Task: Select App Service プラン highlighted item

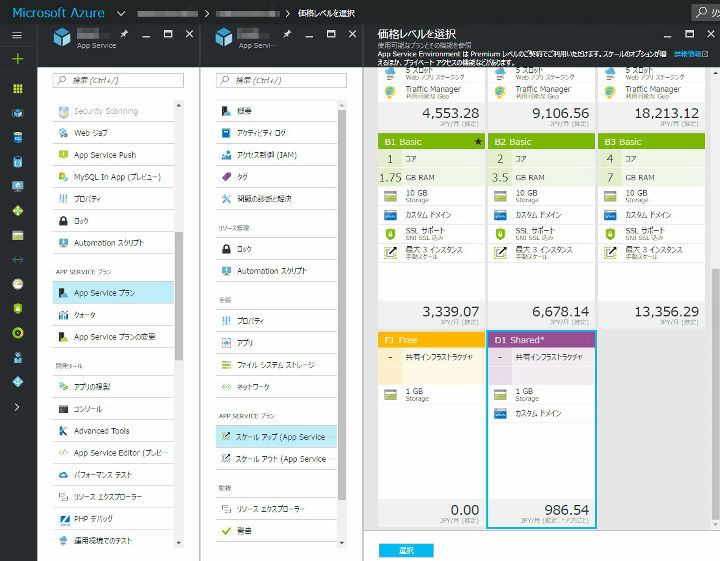Action: (x=113, y=293)
